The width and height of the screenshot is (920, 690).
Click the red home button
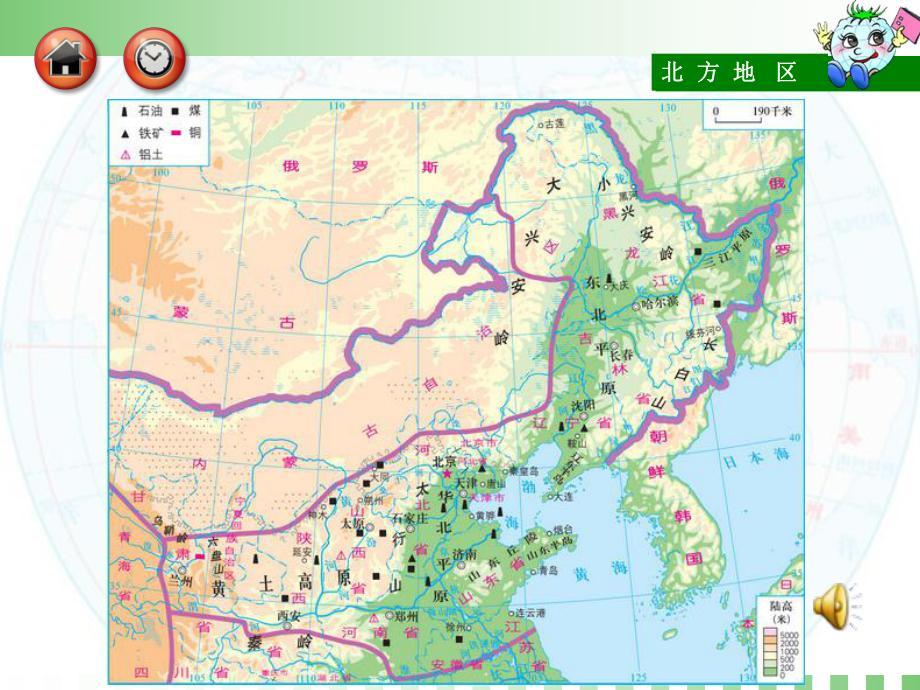(66, 59)
